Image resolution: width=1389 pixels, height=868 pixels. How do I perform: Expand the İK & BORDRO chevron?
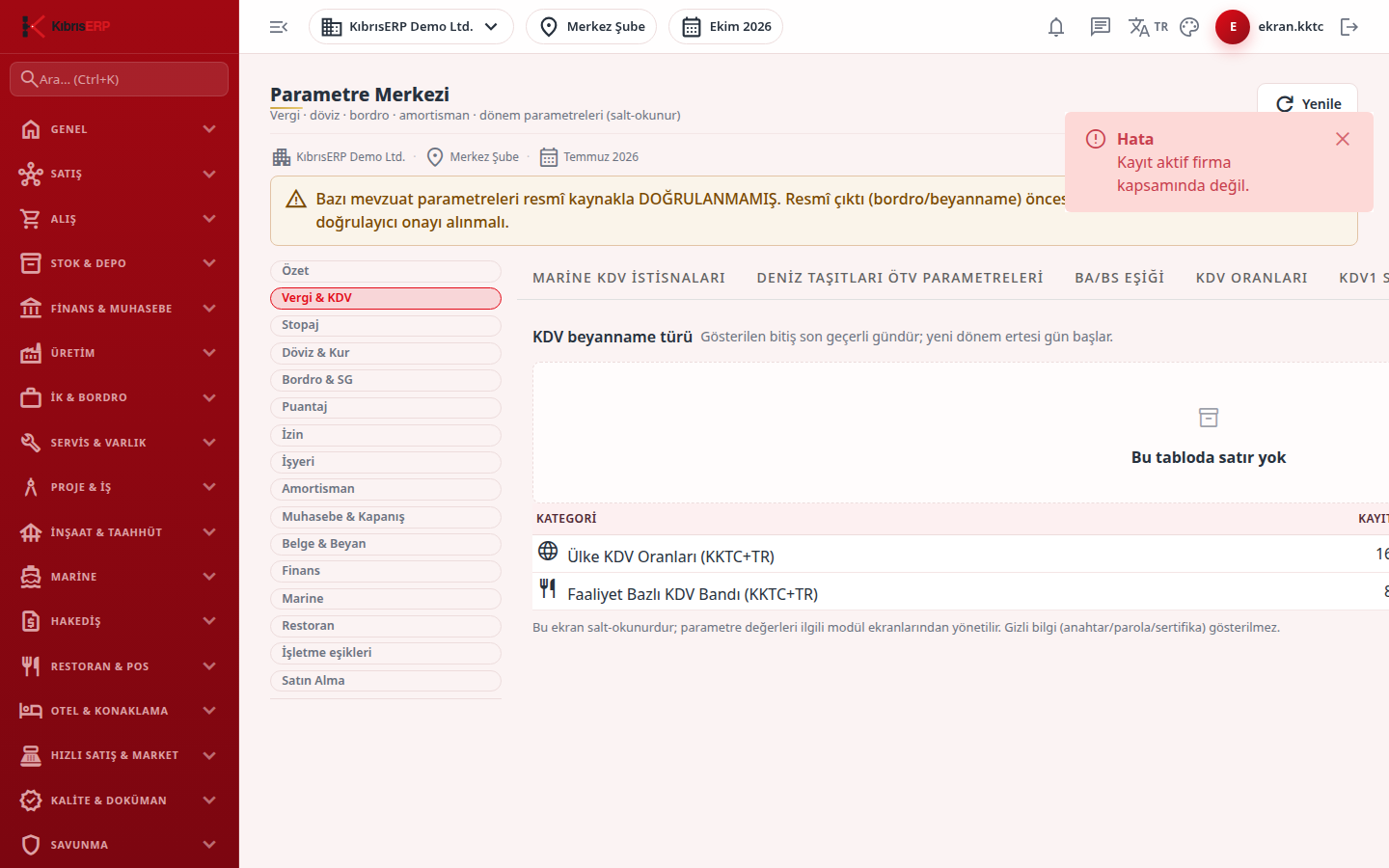point(209,397)
